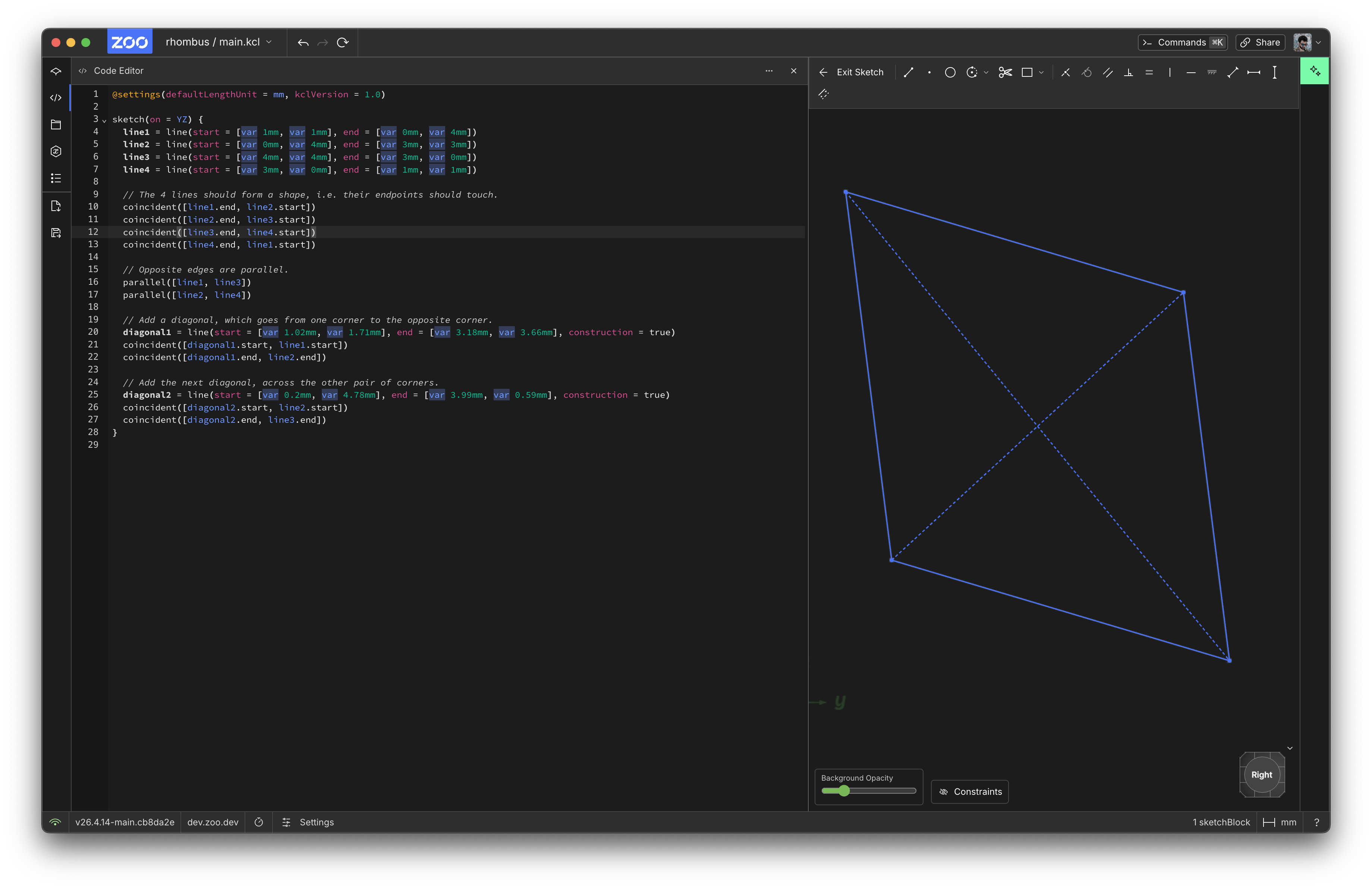This screenshot has width=1372, height=888.
Task: Click Exit Sketch button
Action: (x=851, y=72)
